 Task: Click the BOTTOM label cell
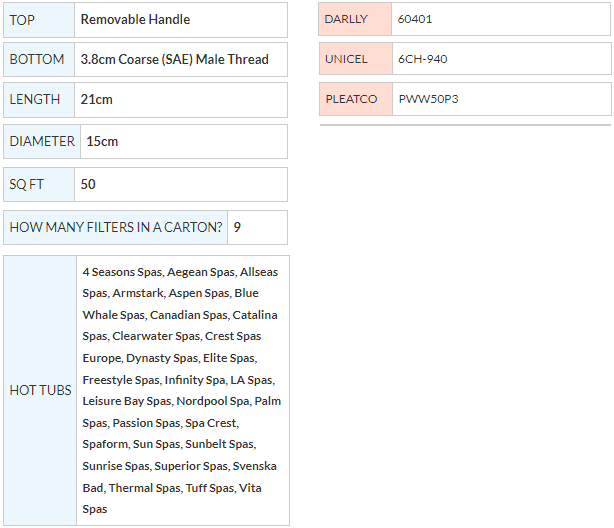pos(38,60)
